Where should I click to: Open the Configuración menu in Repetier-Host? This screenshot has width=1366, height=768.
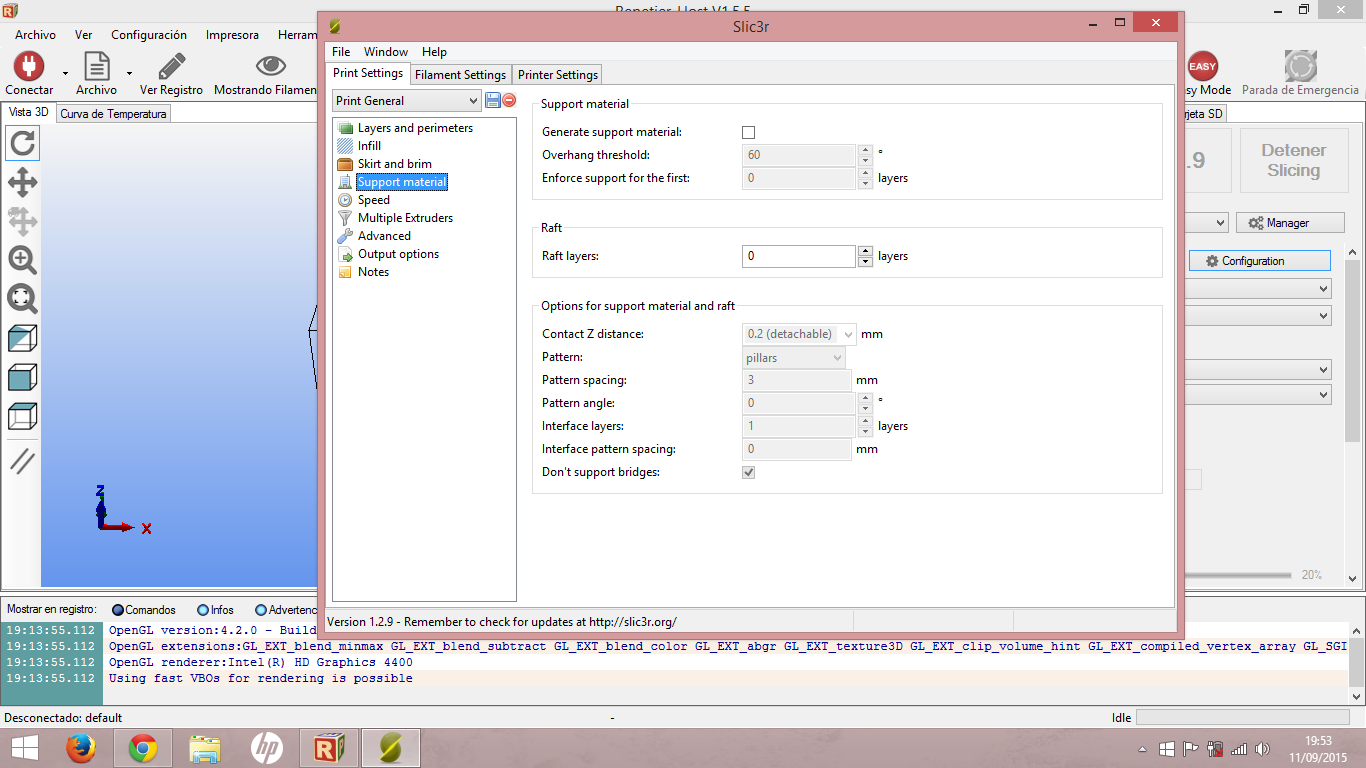[149, 35]
